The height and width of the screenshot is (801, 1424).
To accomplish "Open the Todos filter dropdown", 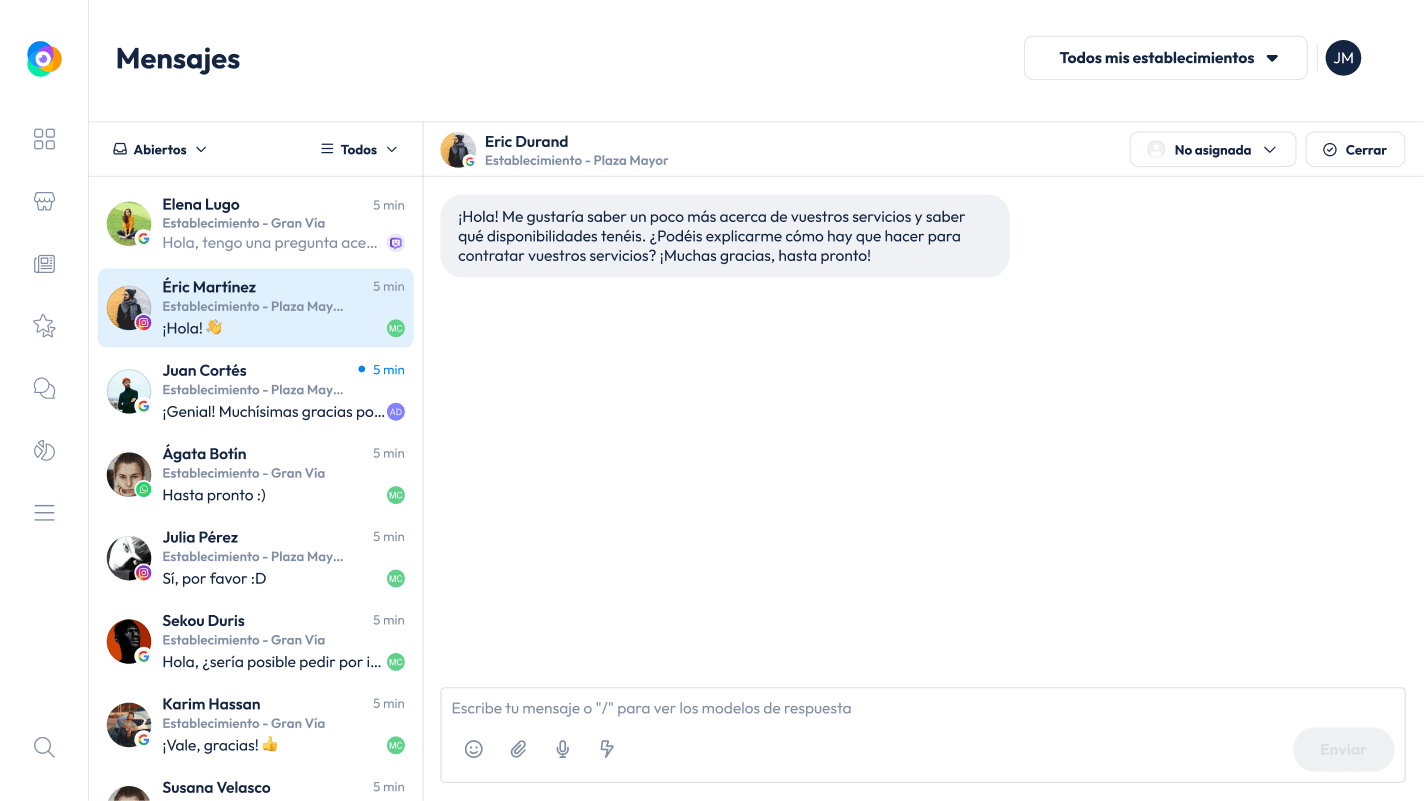I will tap(359, 149).
